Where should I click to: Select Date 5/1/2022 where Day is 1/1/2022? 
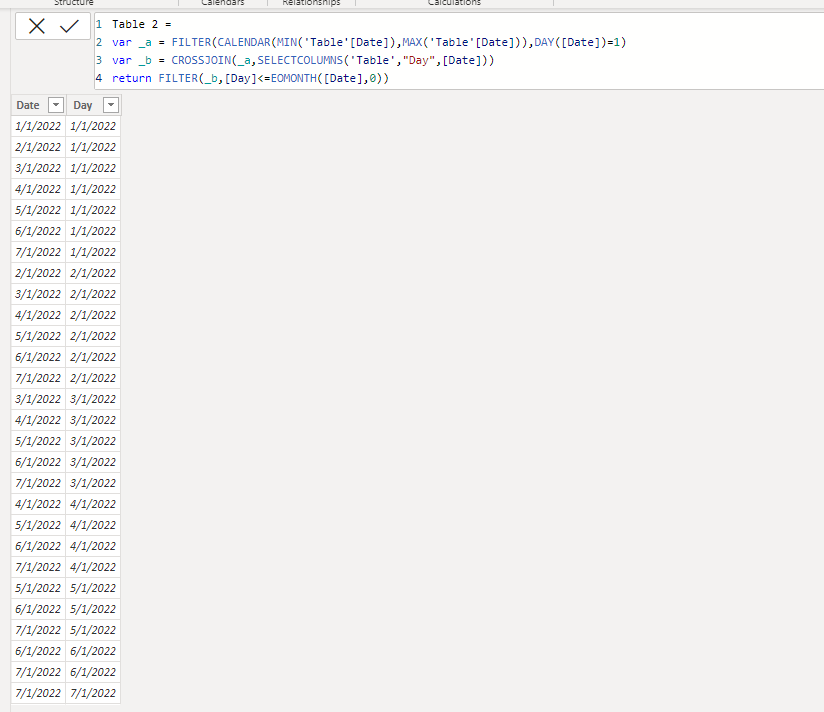click(x=38, y=210)
